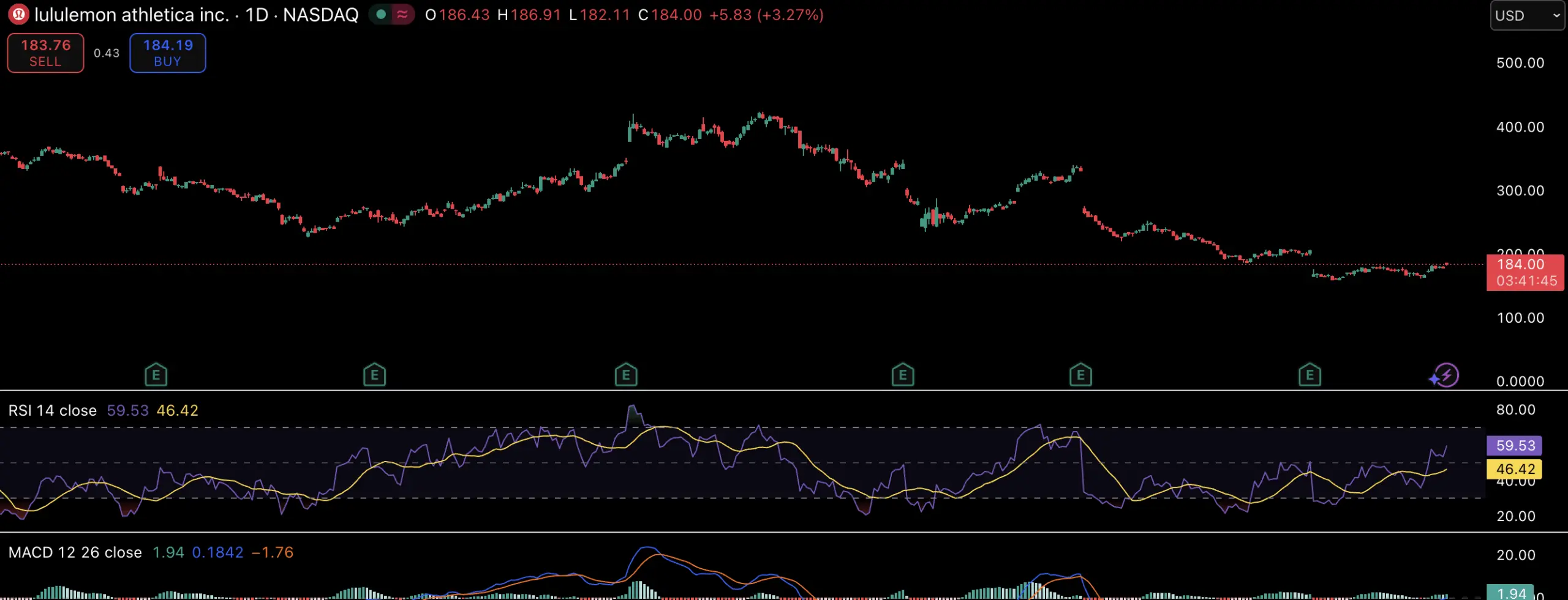Viewport: 1568px width, 600px height.
Task: Select the orange −1.76 MACD signal value
Action: tap(273, 552)
